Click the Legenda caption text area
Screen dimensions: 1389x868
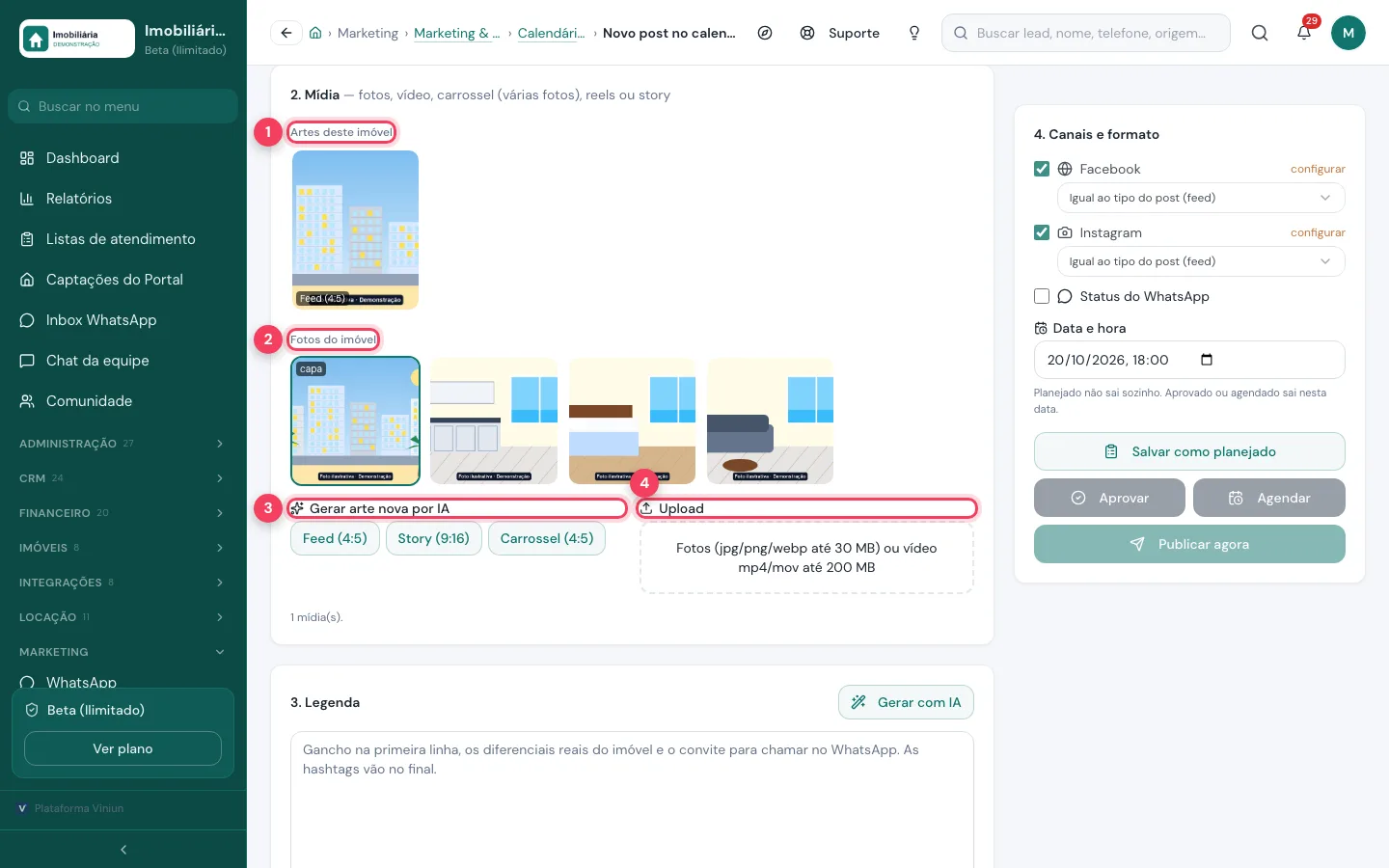point(632,800)
